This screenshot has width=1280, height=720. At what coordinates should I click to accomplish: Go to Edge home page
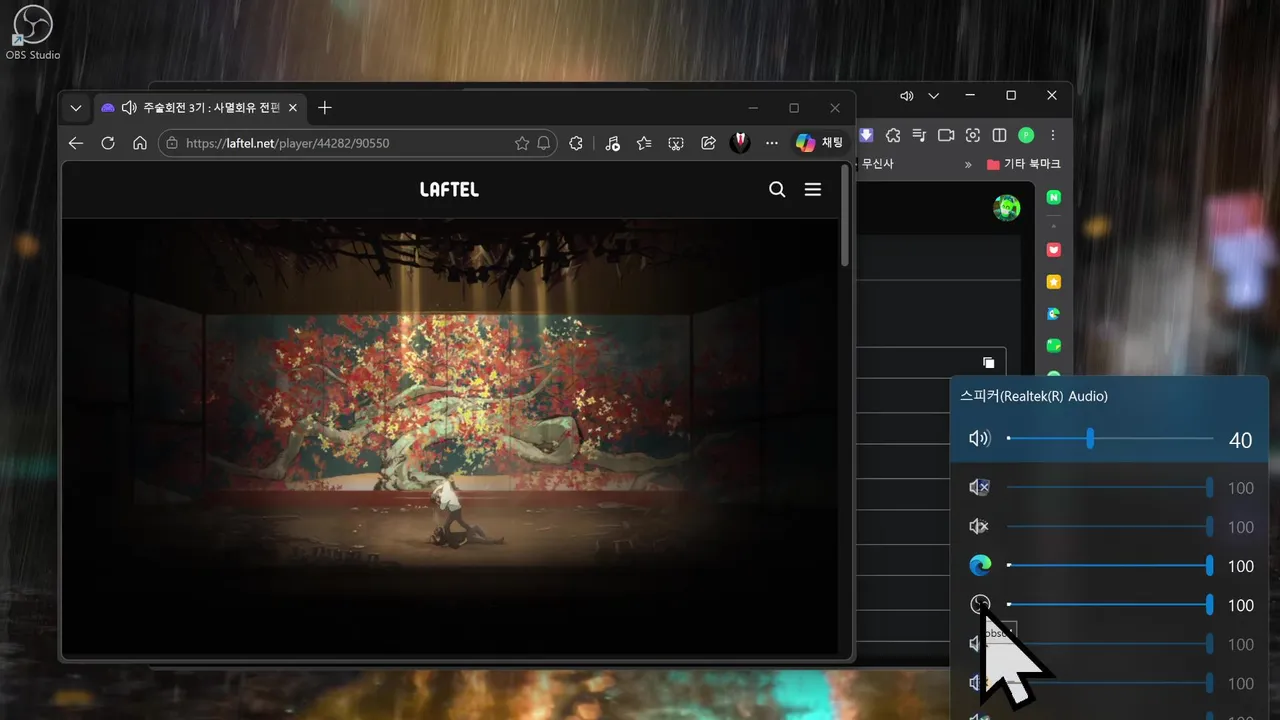point(140,143)
